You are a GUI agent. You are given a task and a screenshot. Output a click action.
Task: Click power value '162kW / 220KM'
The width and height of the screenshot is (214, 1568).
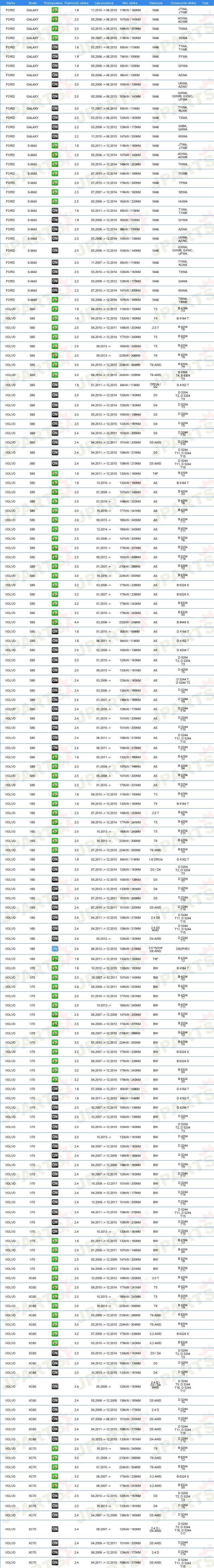(130, 201)
